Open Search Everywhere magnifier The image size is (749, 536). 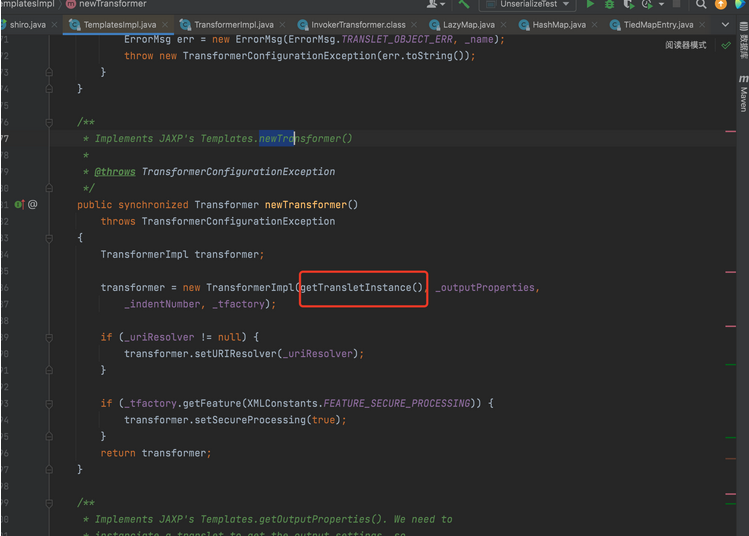pyautogui.click(x=701, y=4)
